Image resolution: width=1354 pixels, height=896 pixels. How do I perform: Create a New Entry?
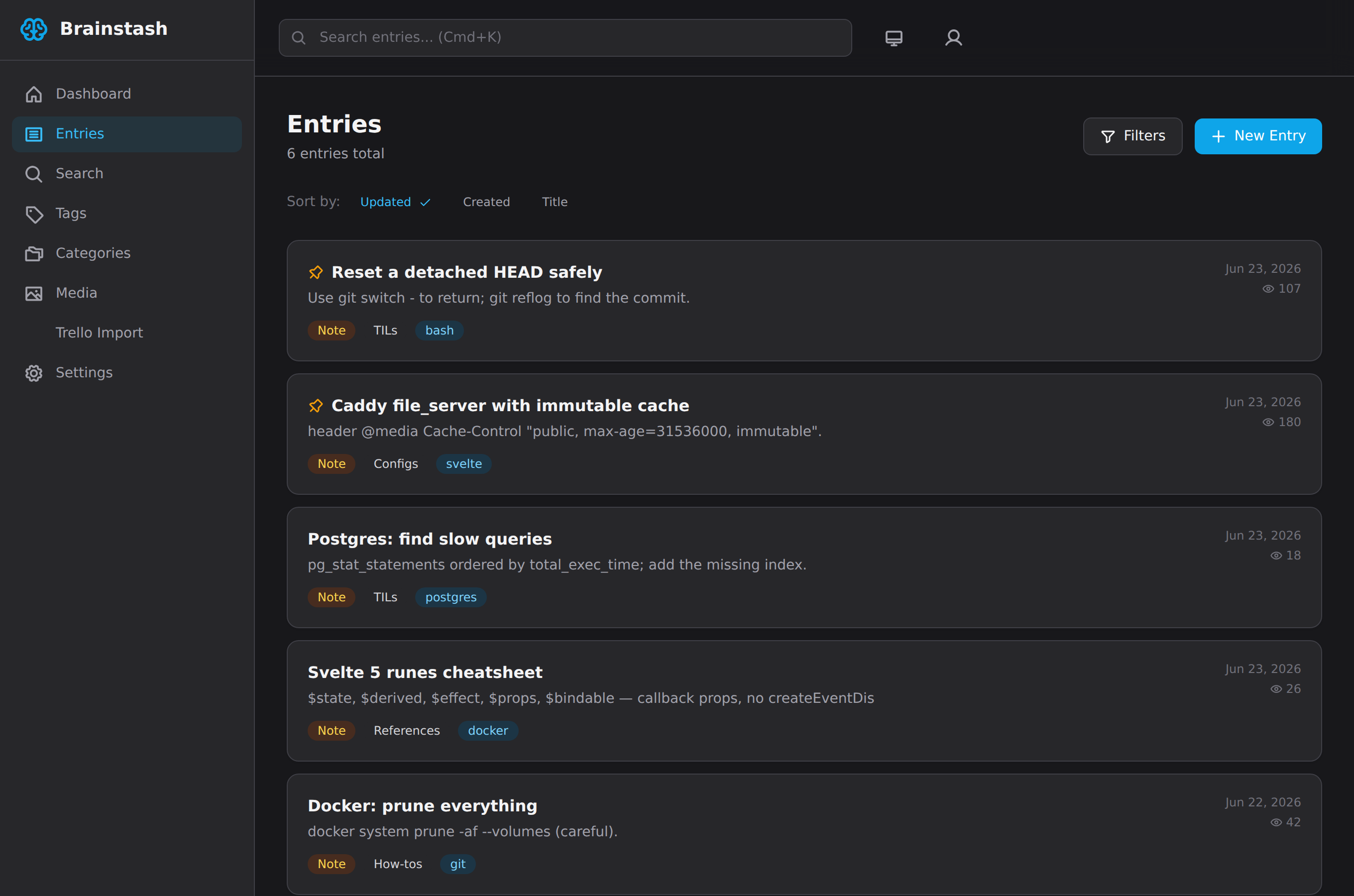[x=1257, y=136]
